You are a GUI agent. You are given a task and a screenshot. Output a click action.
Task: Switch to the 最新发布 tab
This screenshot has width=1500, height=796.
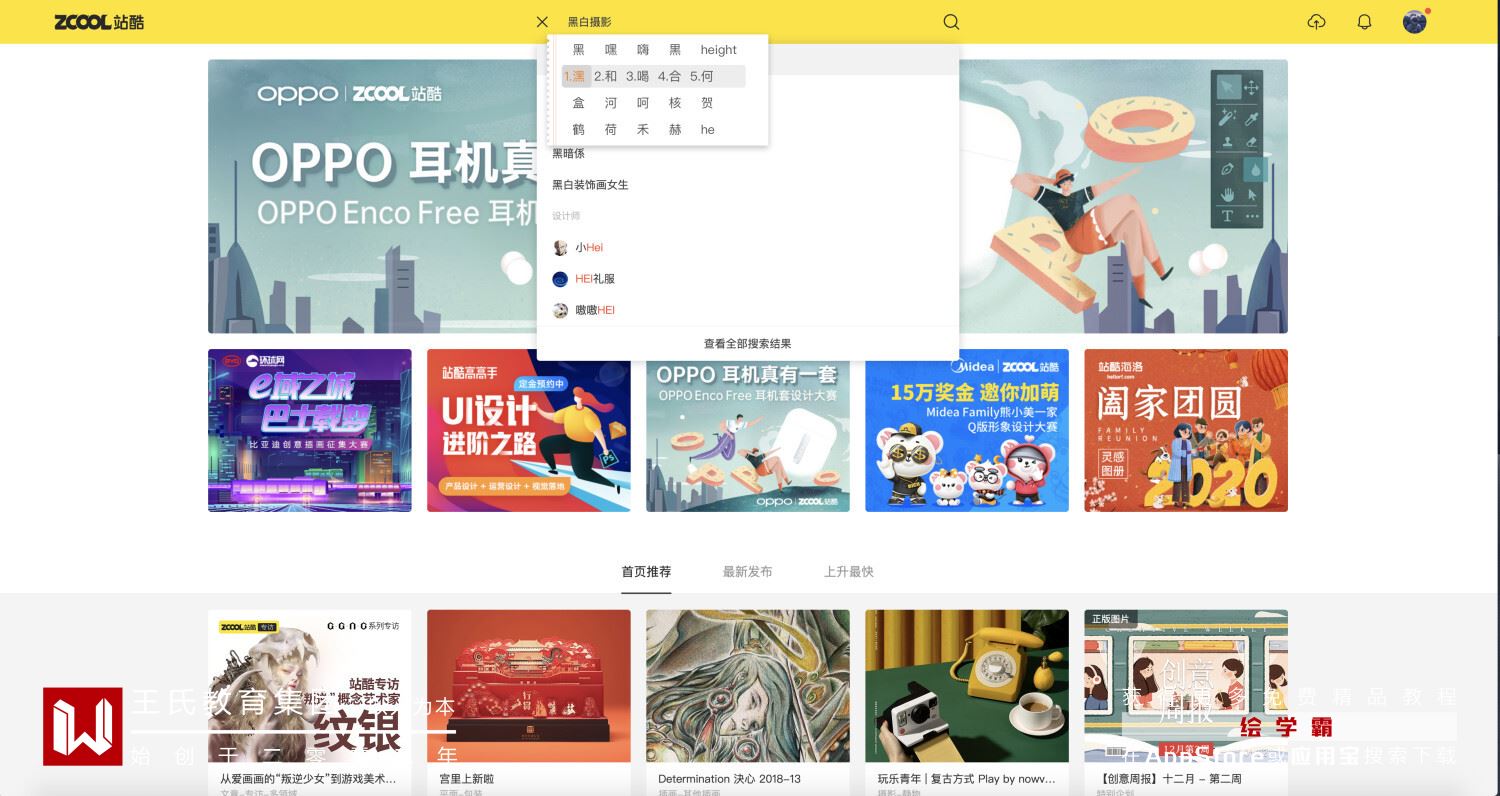point(747,572)
